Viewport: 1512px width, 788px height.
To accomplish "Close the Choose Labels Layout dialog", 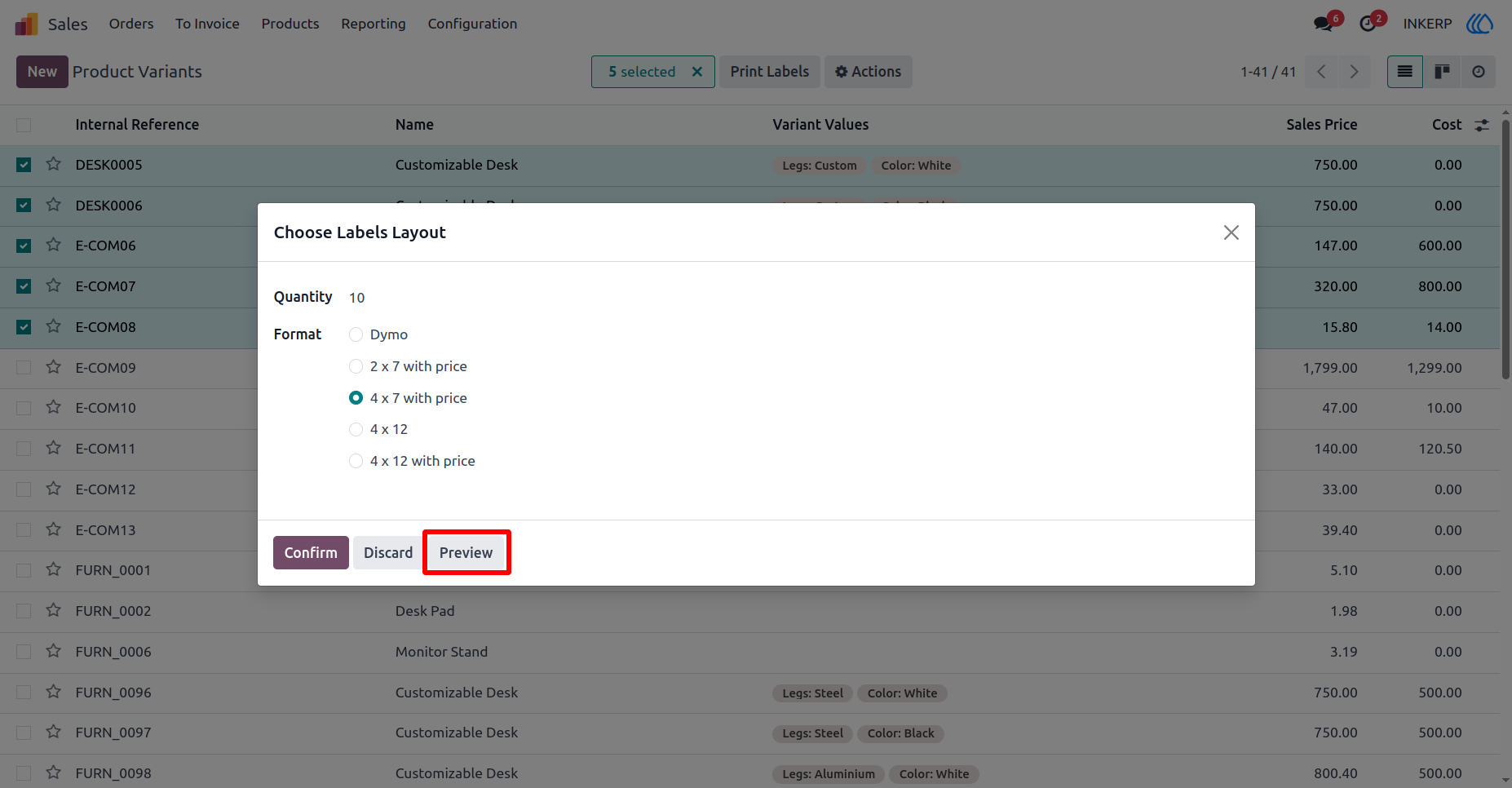I will tap(1231, 232).
